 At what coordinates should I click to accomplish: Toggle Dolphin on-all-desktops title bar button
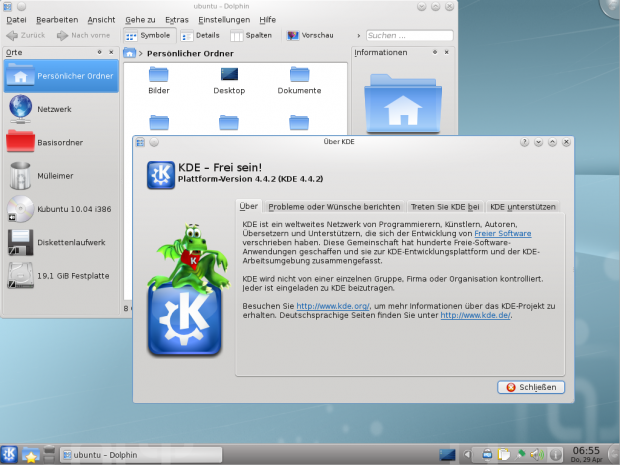click(22, 6)
